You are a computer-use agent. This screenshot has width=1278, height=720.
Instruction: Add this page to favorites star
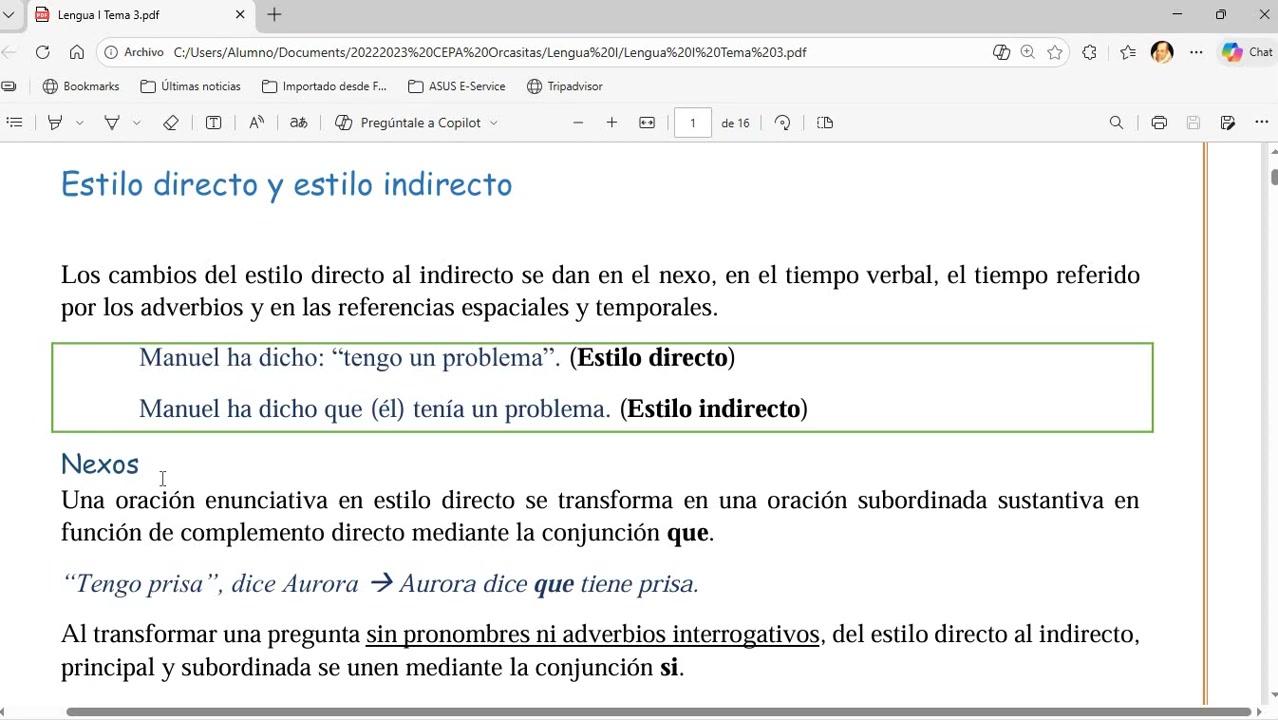pos(1055,52)
